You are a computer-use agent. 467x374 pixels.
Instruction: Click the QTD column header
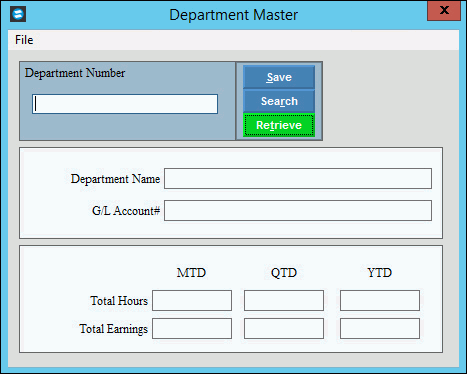284,273
